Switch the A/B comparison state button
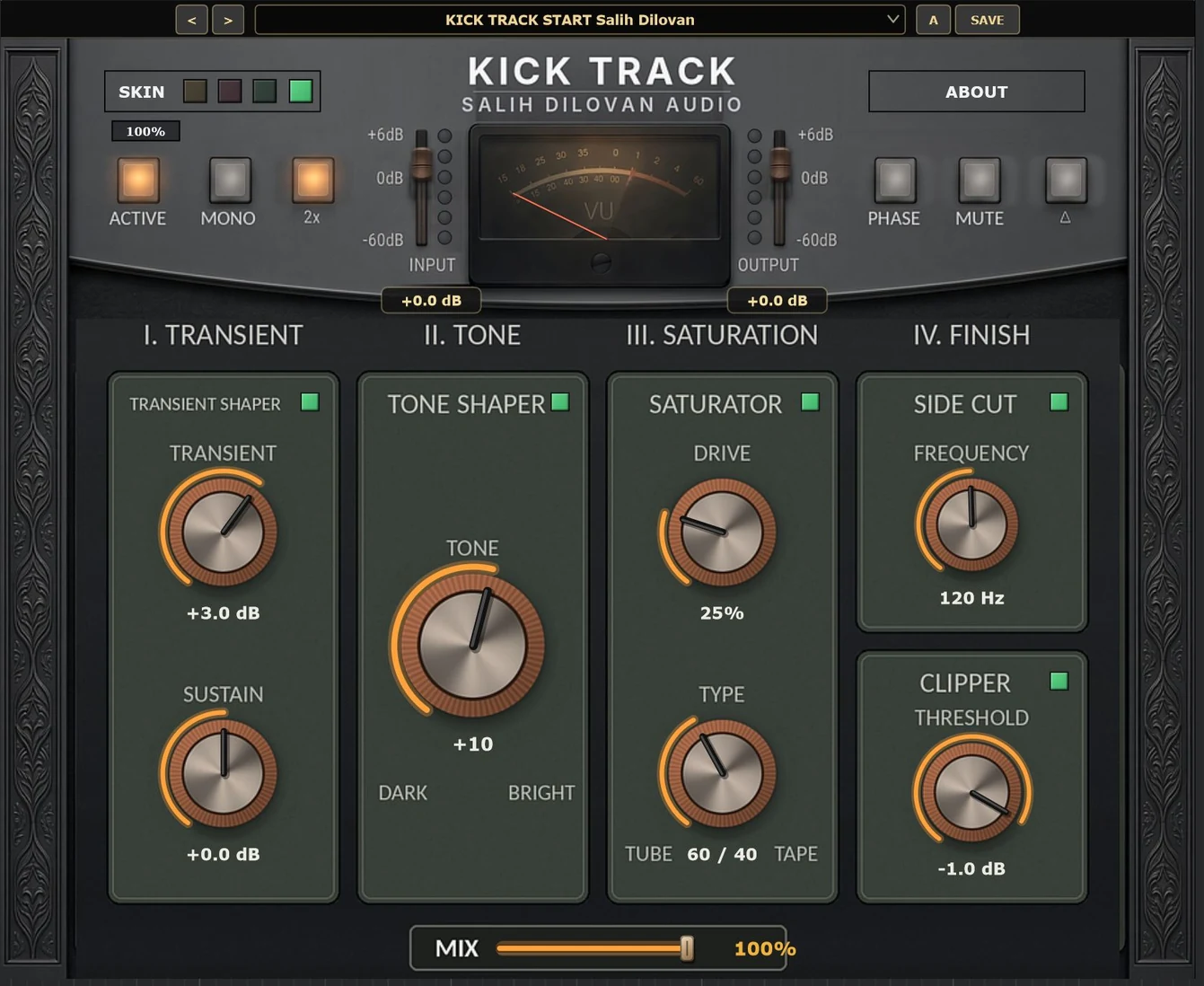Screen dimensions: 1204x986 tap(933, 20)
